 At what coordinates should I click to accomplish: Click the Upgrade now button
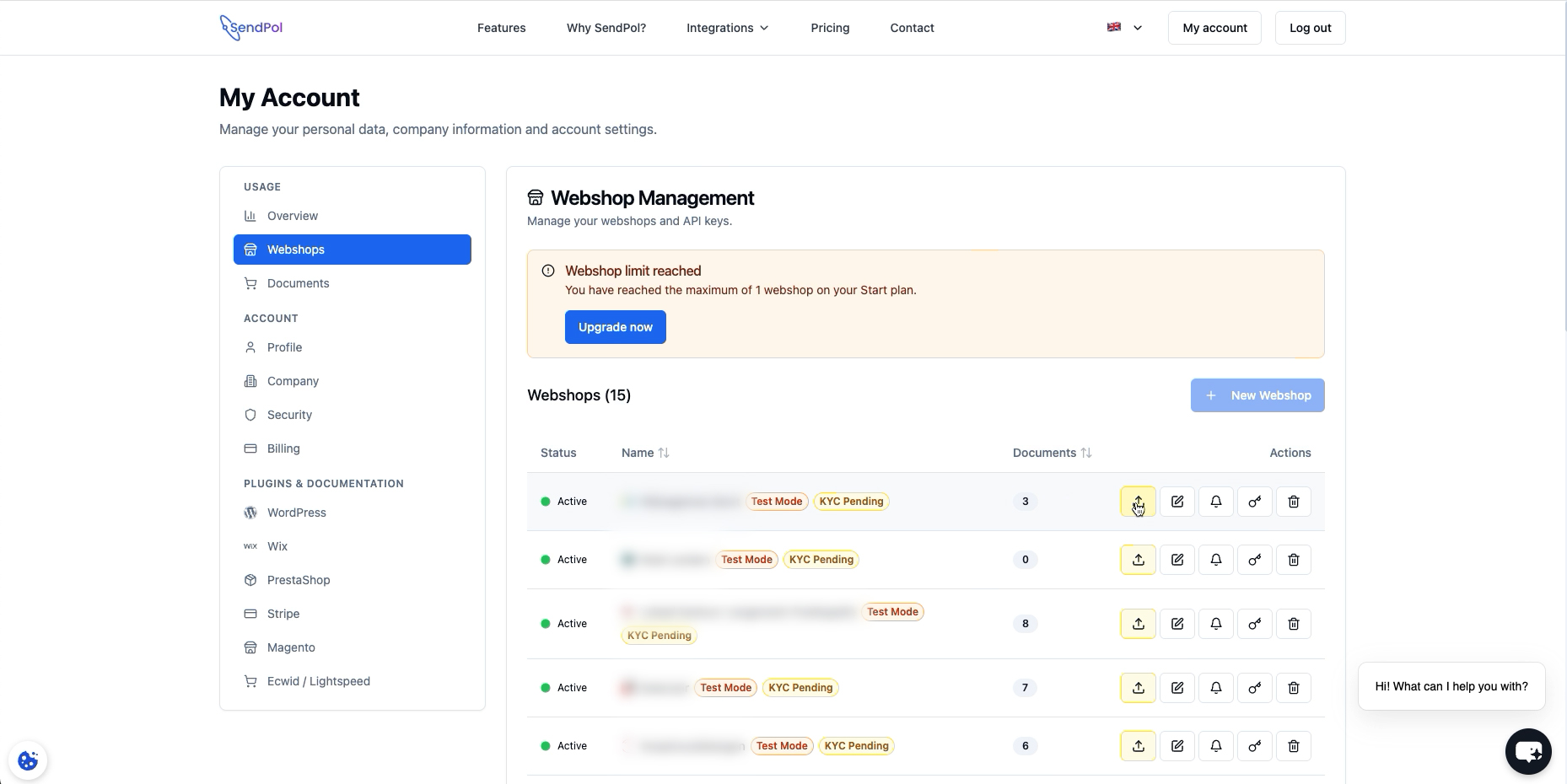tap(615, 327)
